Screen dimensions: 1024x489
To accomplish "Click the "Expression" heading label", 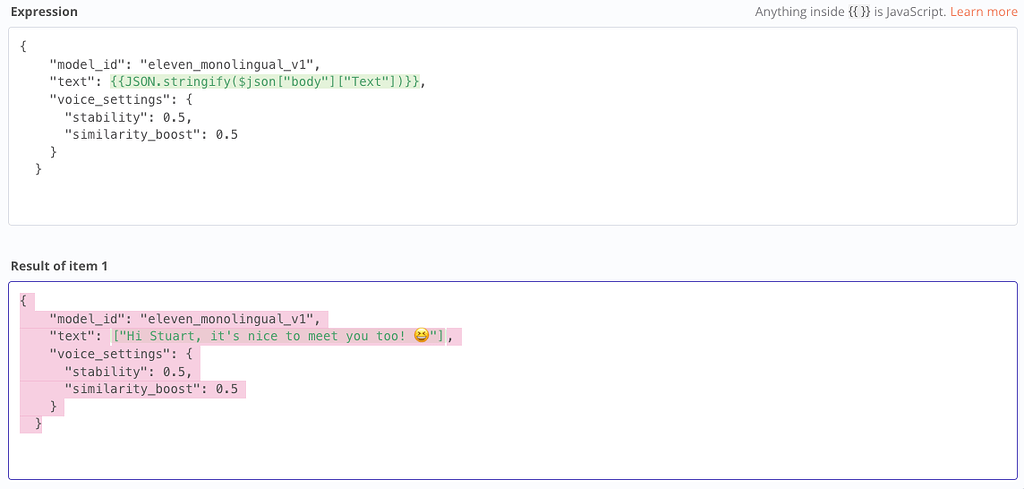I will click(x=44, y=12).
